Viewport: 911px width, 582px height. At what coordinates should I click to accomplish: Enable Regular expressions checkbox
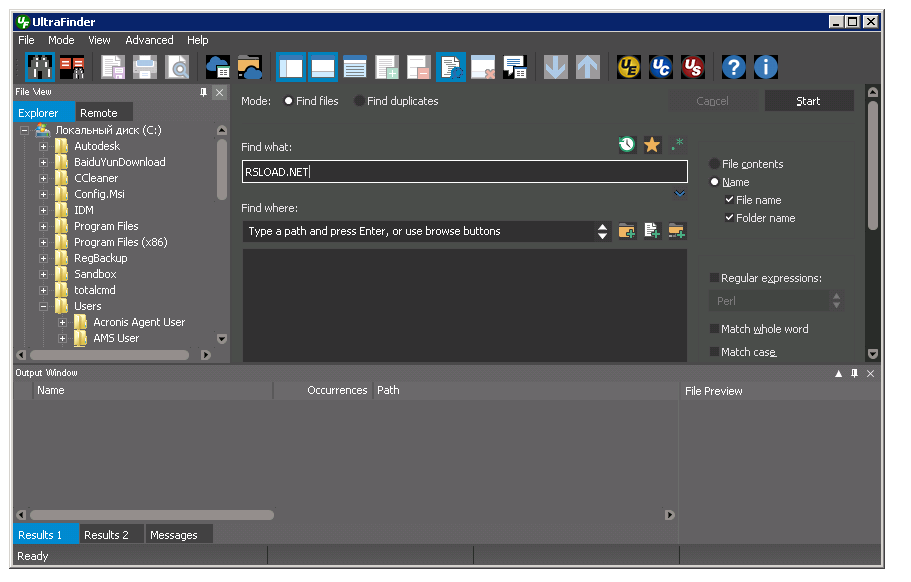[715, 278]
